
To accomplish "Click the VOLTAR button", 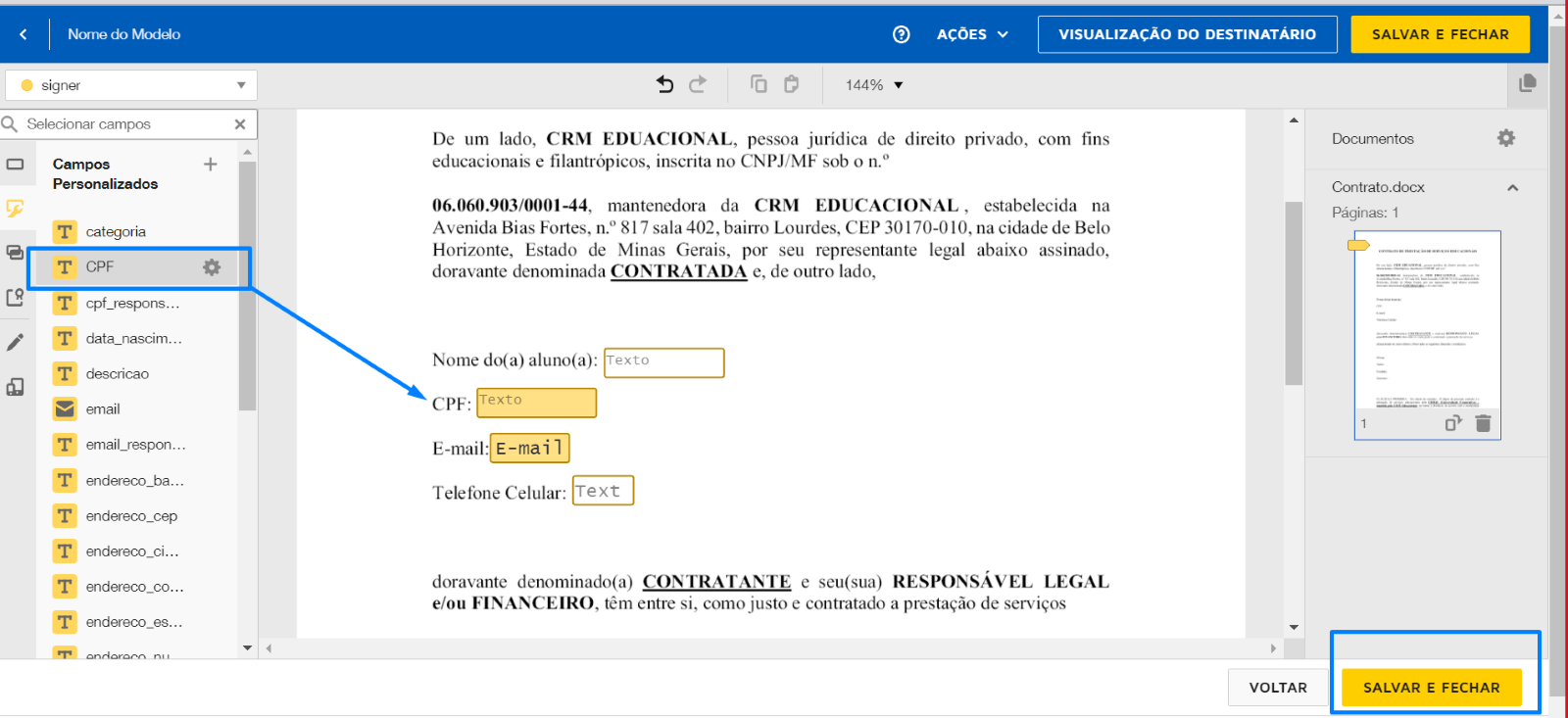I will tap(1278, 688).
